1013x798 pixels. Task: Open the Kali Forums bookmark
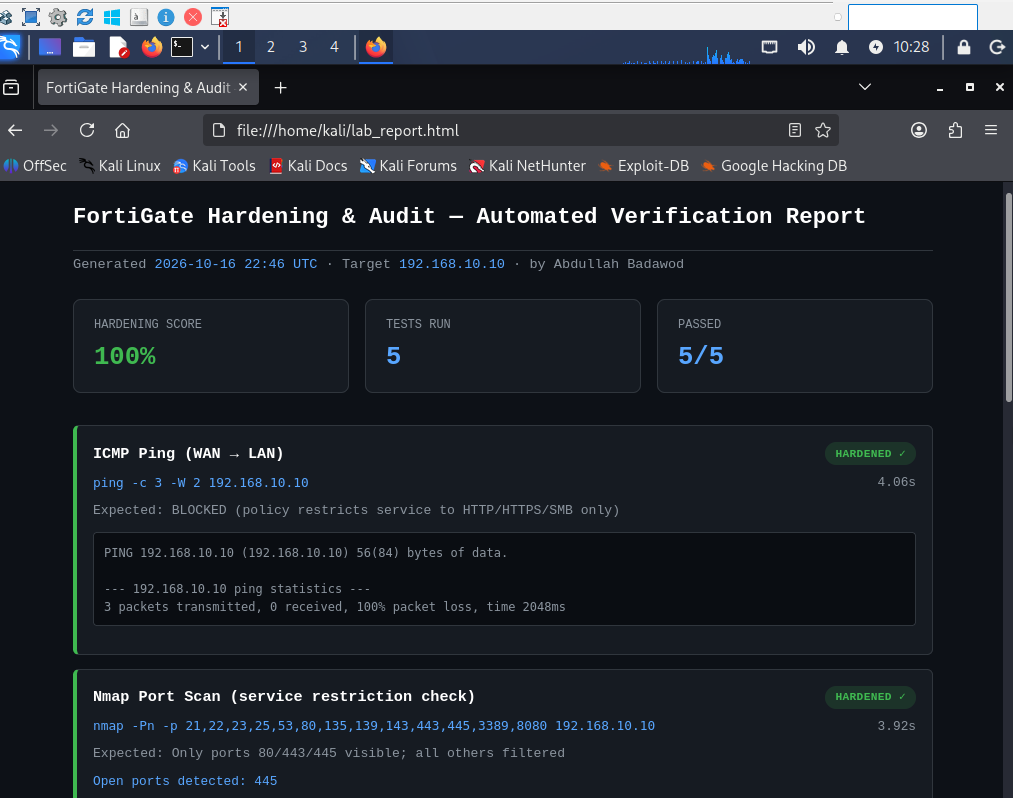click(408, 166)
